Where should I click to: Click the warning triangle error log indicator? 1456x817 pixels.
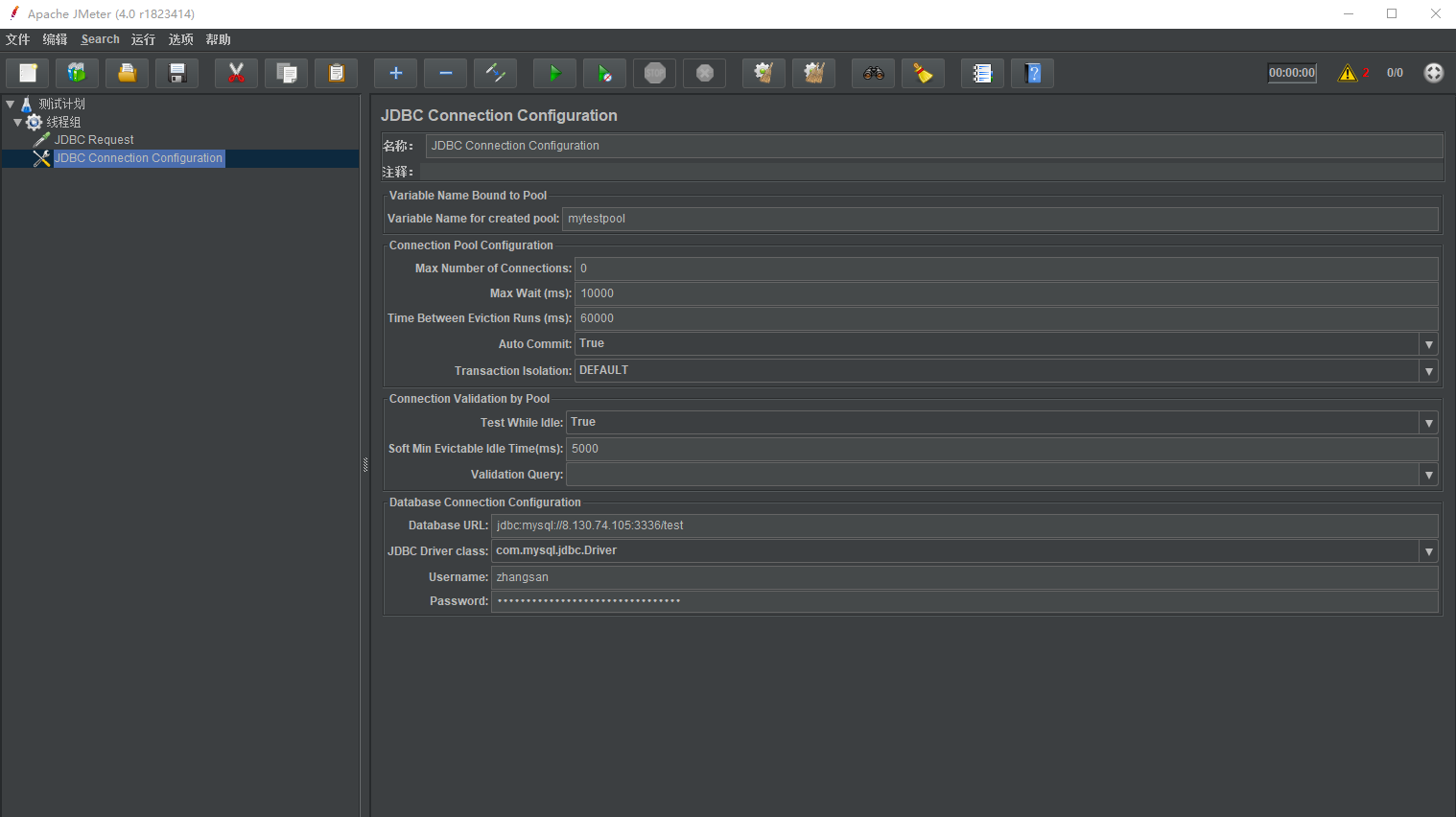(1348, 73)
